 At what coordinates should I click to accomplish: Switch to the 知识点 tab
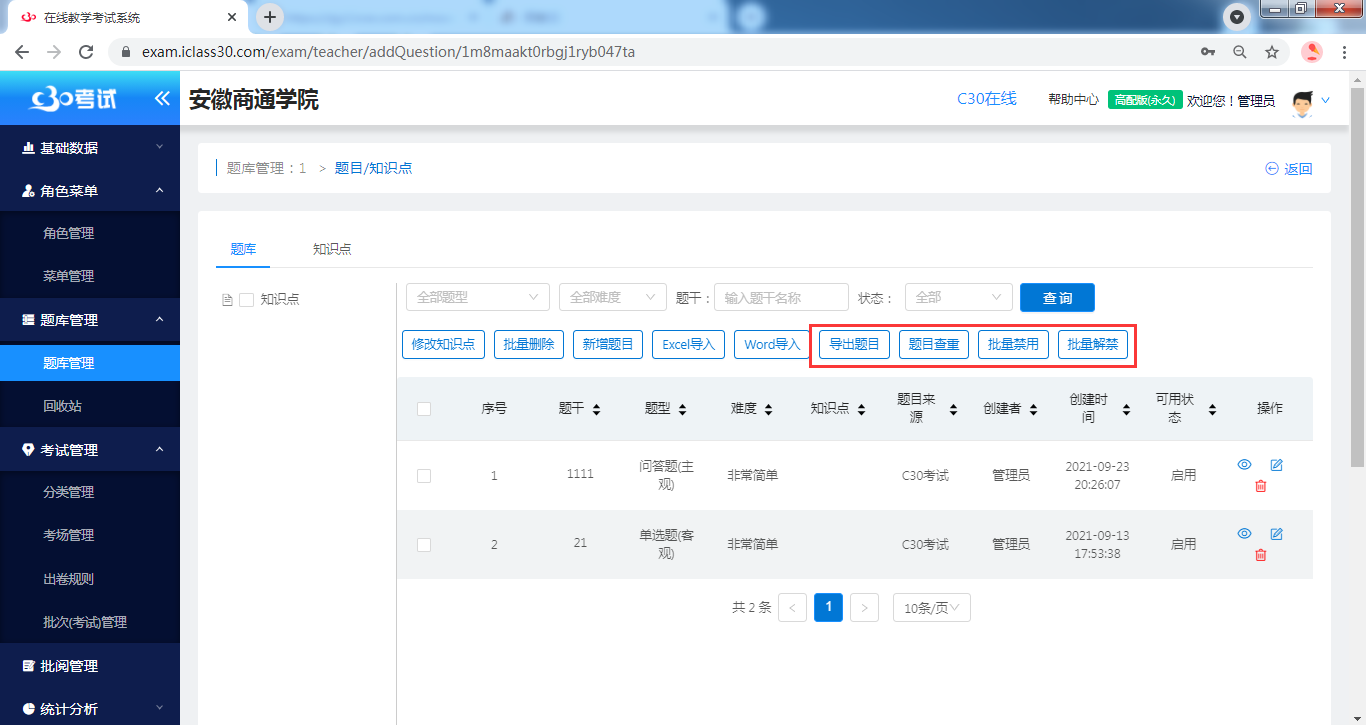(332, 249)
